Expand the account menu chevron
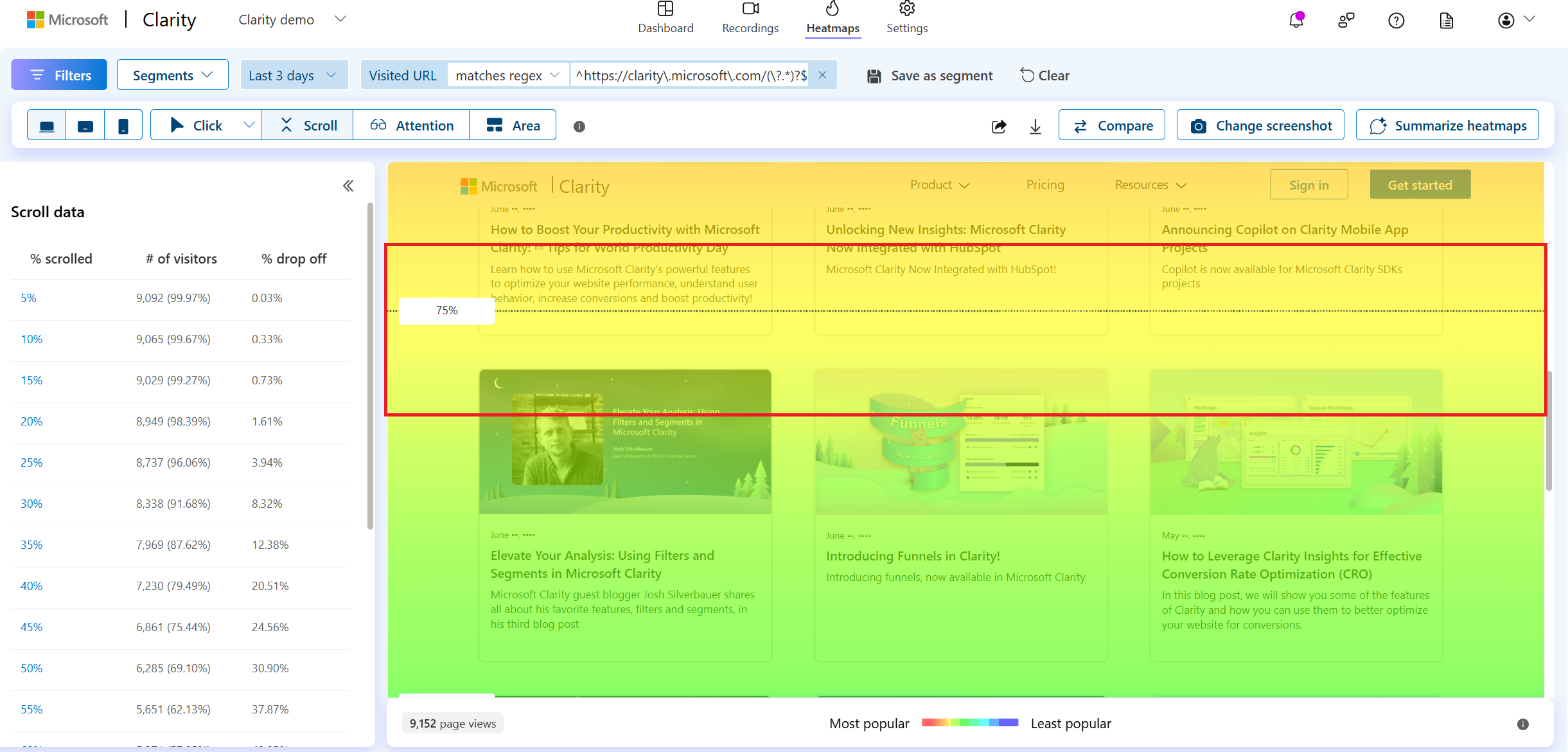This screenshot has height=752, width=1568. click(1530, 20)
